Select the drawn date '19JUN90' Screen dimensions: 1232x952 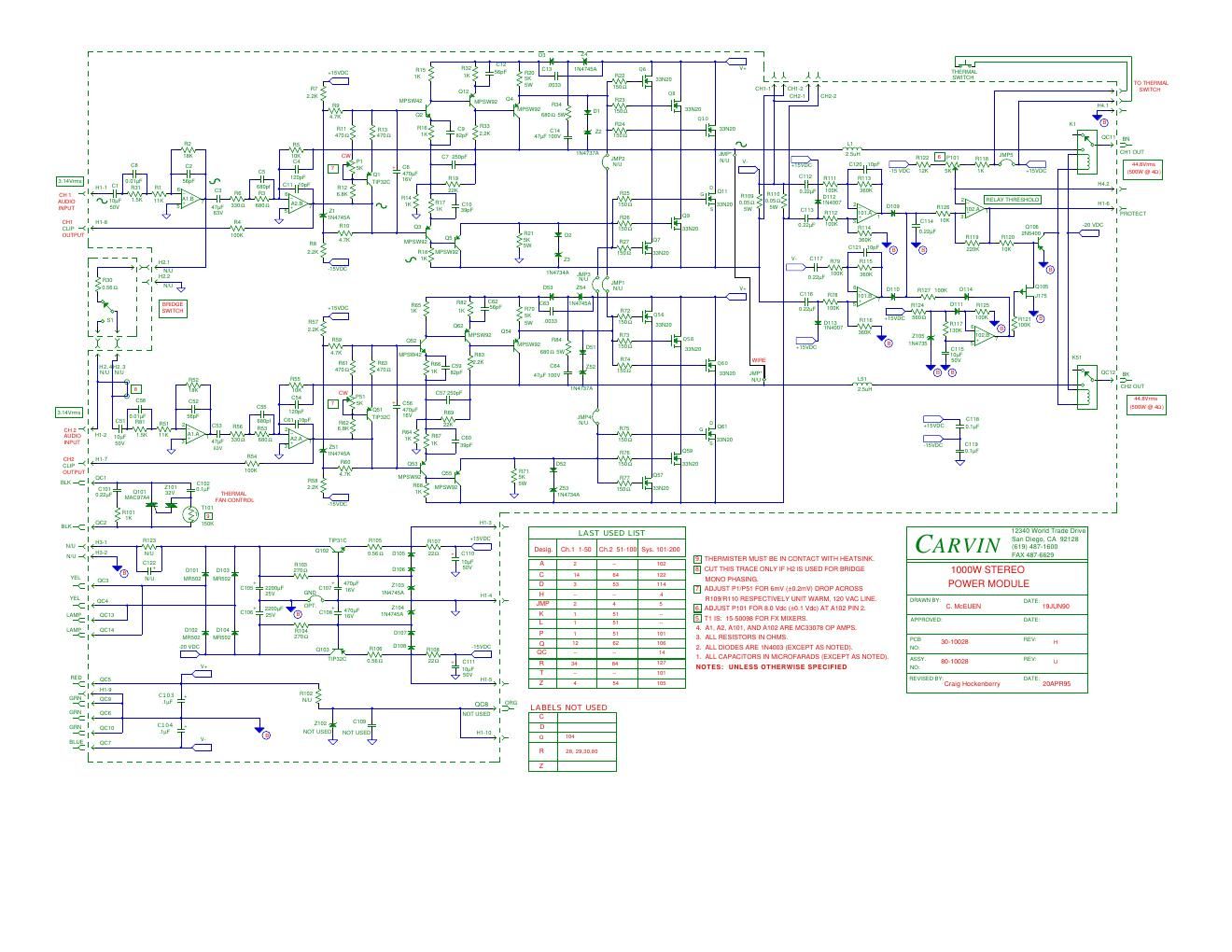(1056, 606)
